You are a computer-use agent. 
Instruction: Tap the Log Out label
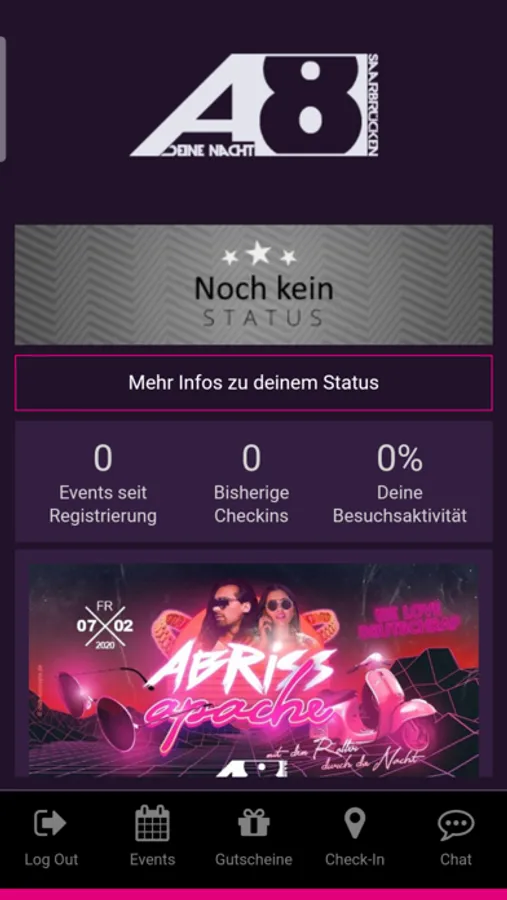(x=51, y=859)
